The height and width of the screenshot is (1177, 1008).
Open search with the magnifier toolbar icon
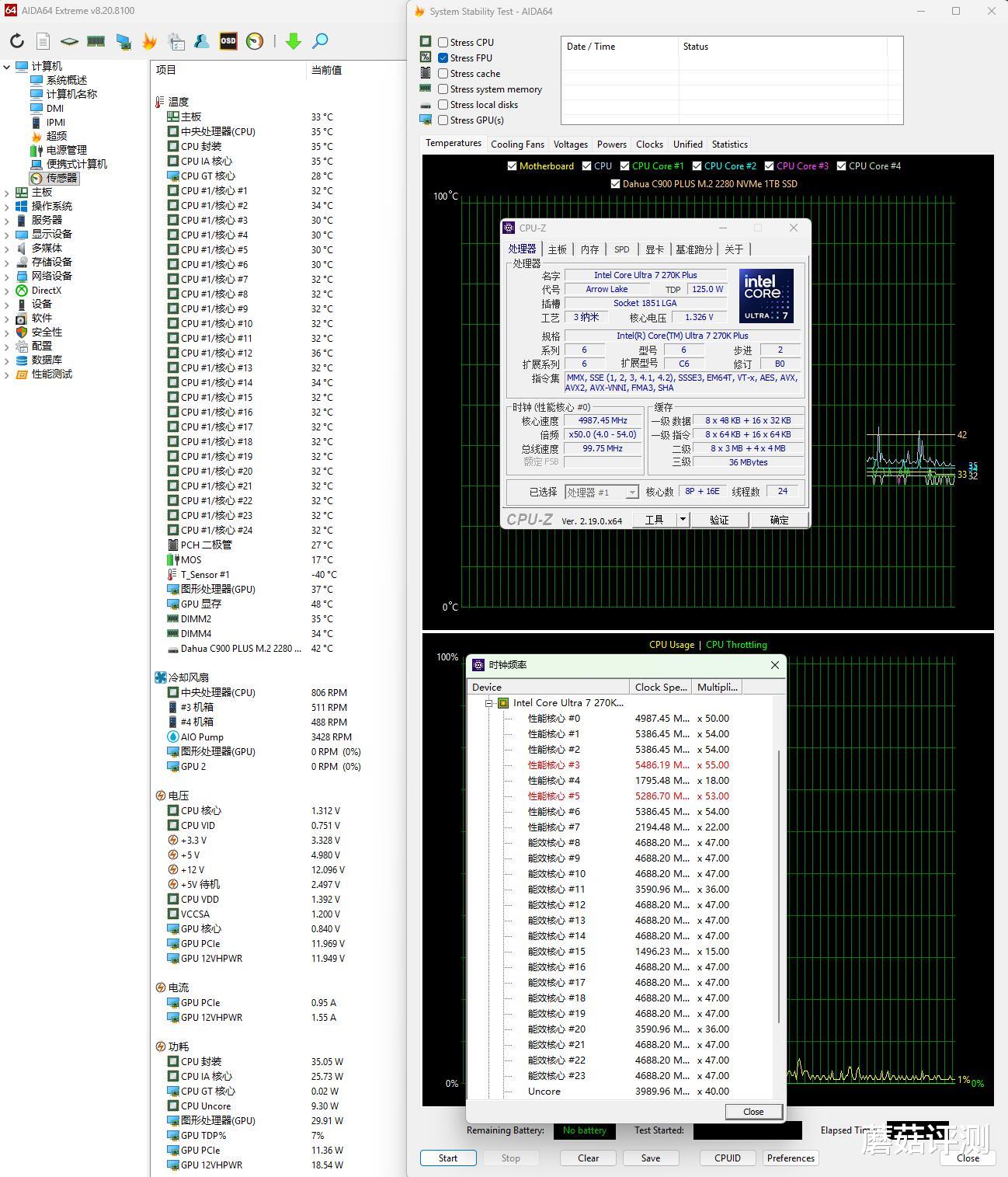(320, 41)
